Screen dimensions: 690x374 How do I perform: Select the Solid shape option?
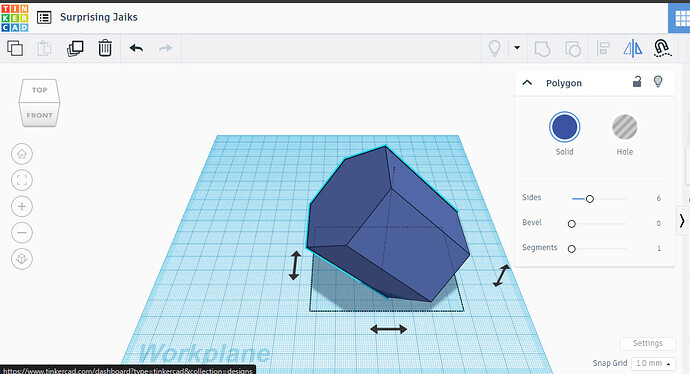click(565, 127)
